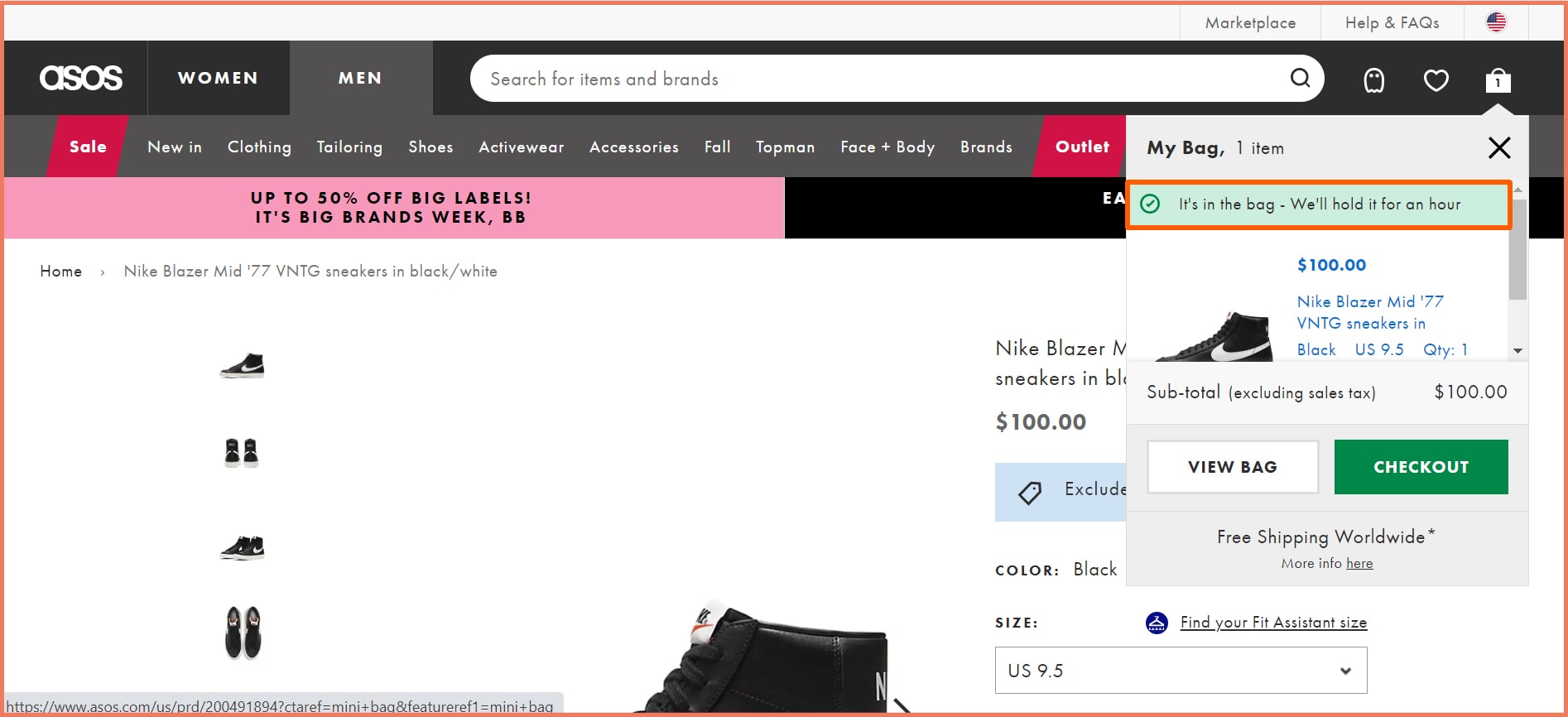Viewport: 1568px width, 717px height.
Task: Click the VIEW BAG button
Action: pyautogui.click(x=1233, y=467)
